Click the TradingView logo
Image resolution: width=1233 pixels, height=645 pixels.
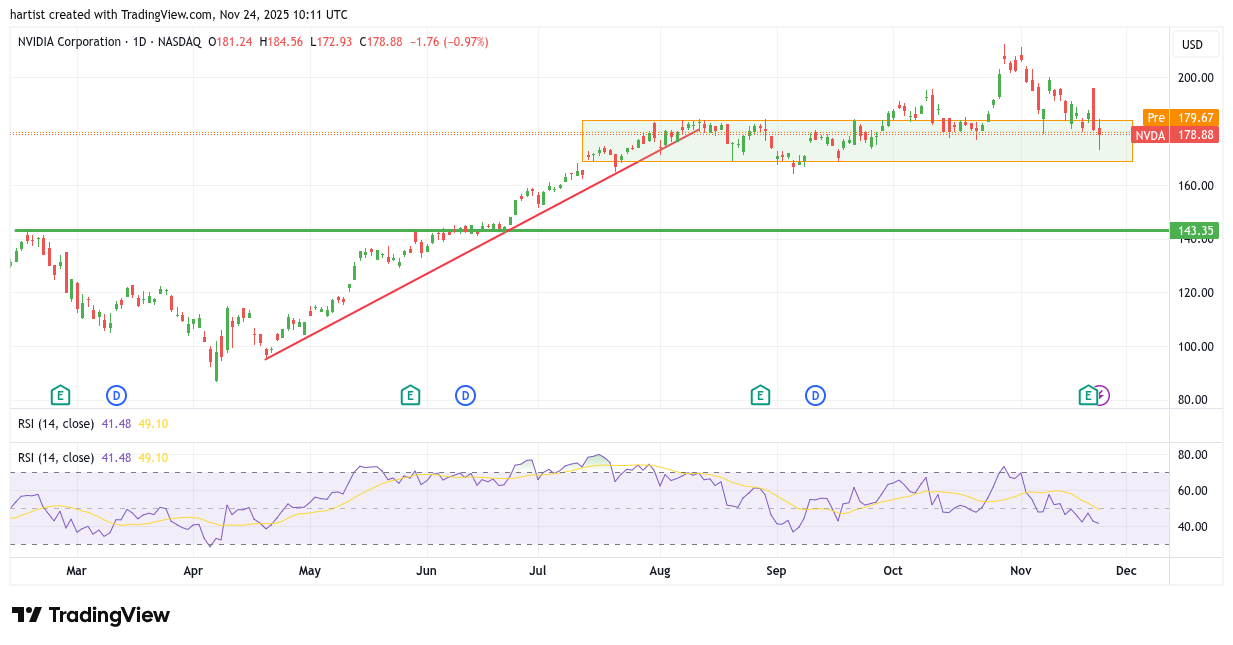pos(91,615)
